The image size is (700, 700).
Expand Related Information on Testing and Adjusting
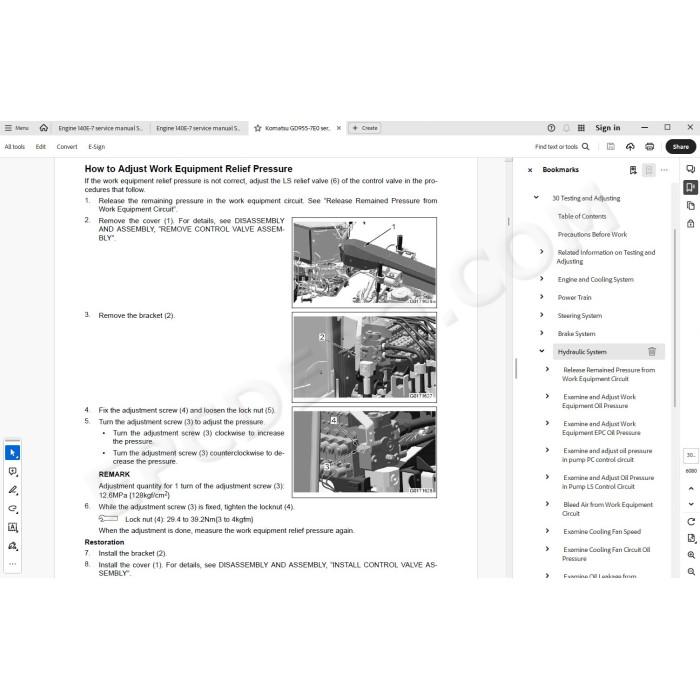click(x=542, y=252)
